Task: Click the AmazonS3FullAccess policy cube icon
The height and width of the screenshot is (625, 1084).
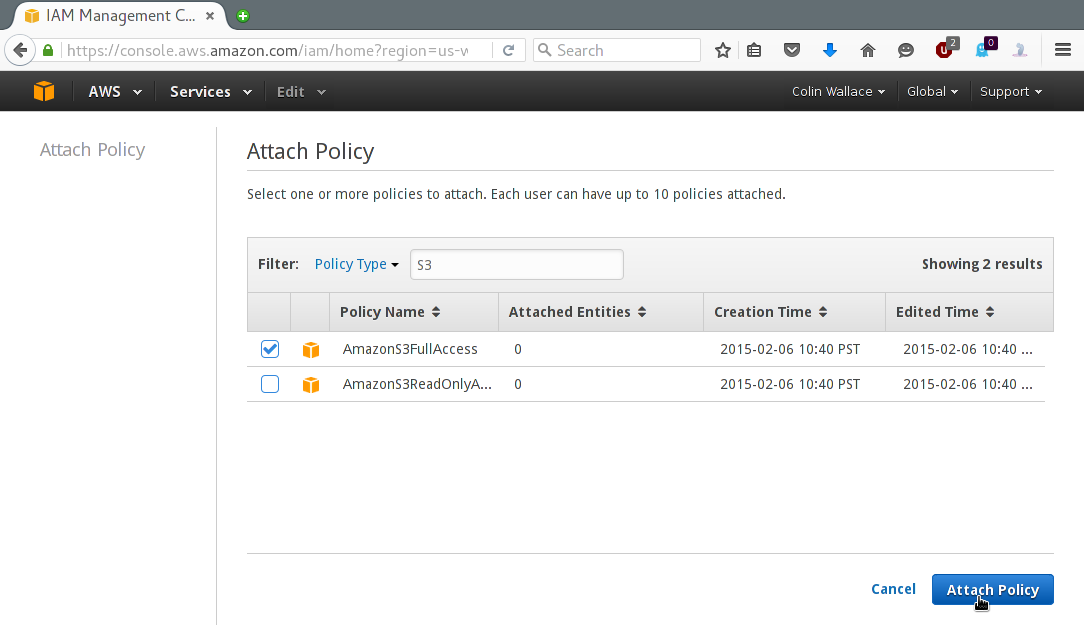Action: (x=311, y=350)
